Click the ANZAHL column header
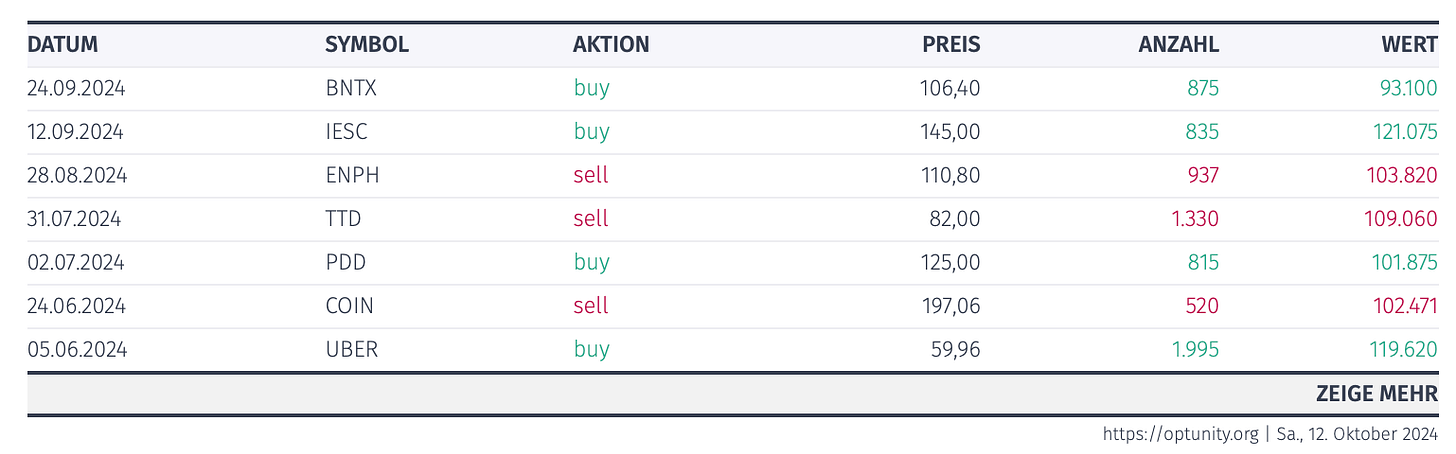 (1179, 45)
